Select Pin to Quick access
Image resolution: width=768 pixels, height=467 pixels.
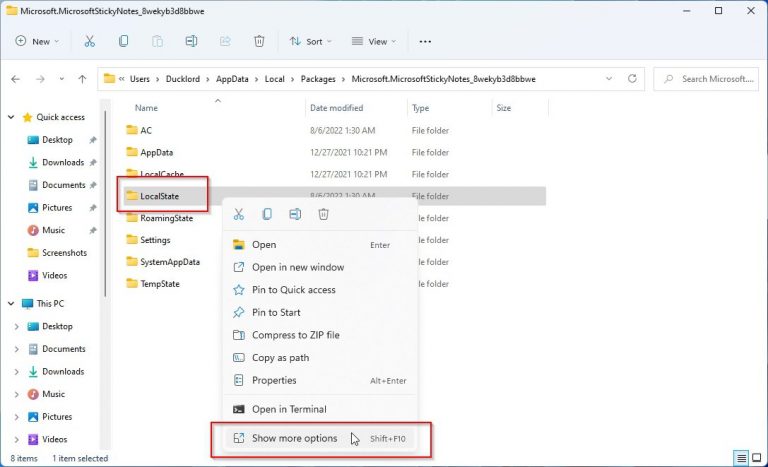coord(319,290)
